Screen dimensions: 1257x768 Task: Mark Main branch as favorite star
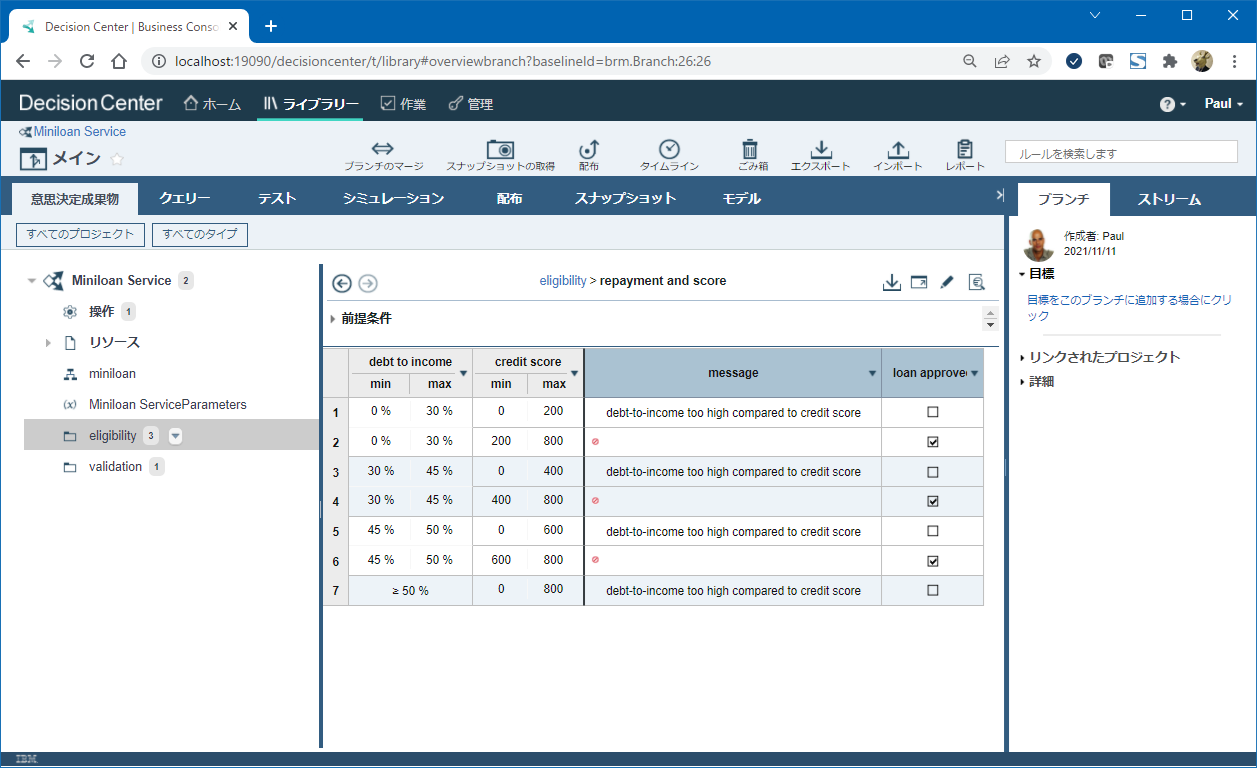pyautogui.click(x=117, y=159)
